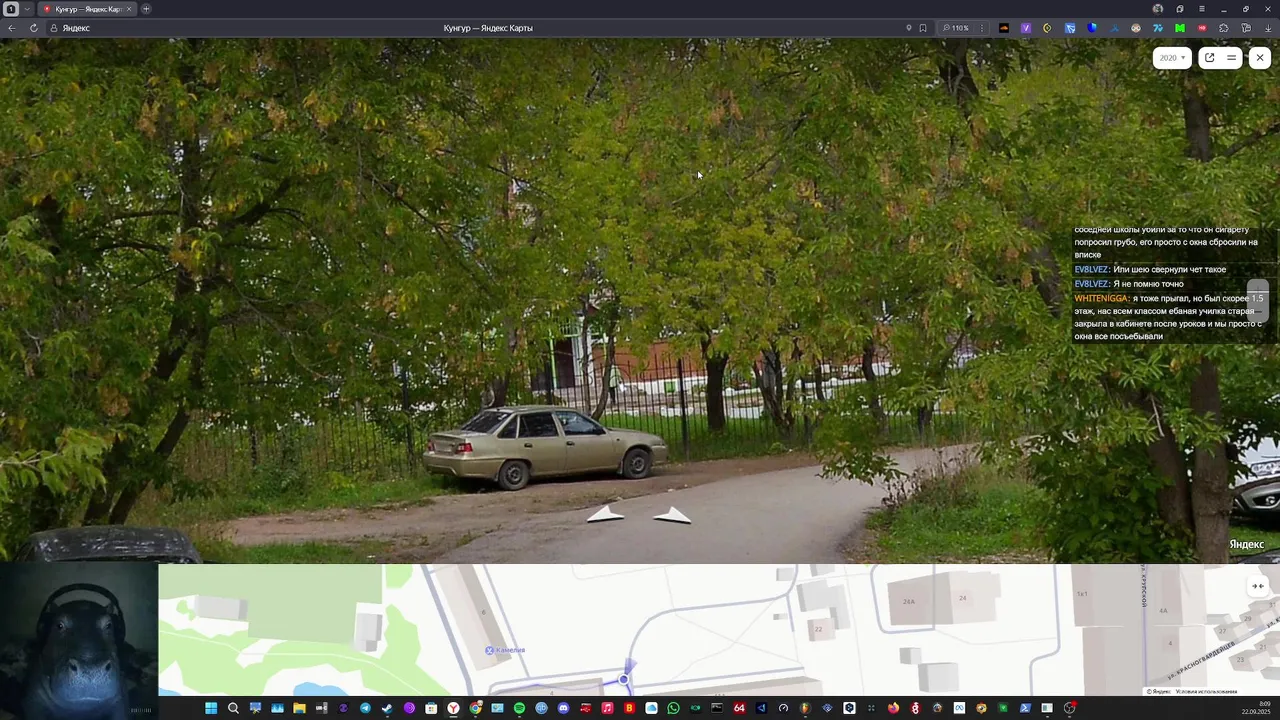Image resolution: width=1280 pixels, height=720 pixels.
Task: Select the Кунгур — Яндекс Карты tab
Action: 85,9
